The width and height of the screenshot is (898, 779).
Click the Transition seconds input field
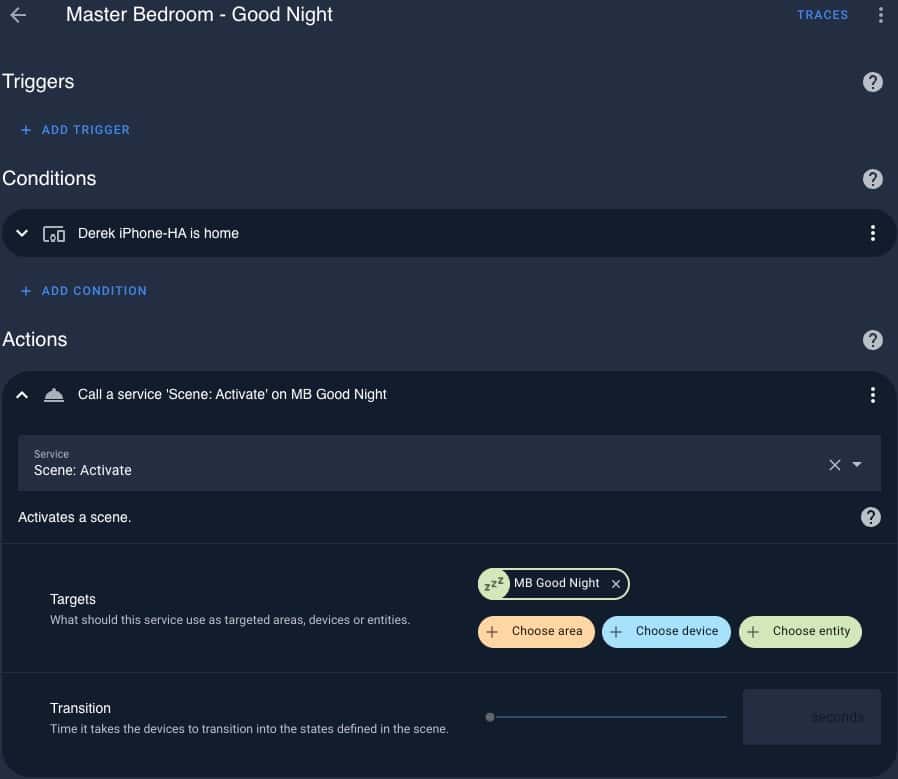811,717
